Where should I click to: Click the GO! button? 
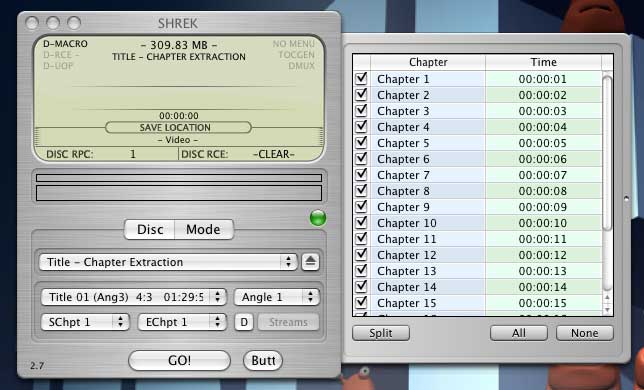click(x=179, y=360)
